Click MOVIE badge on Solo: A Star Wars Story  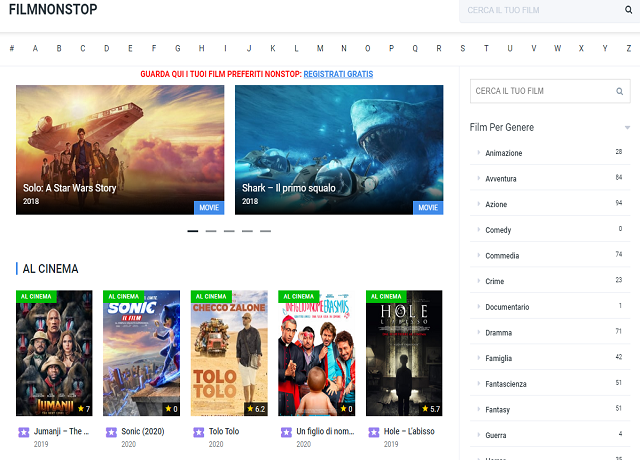click(209, 207)
